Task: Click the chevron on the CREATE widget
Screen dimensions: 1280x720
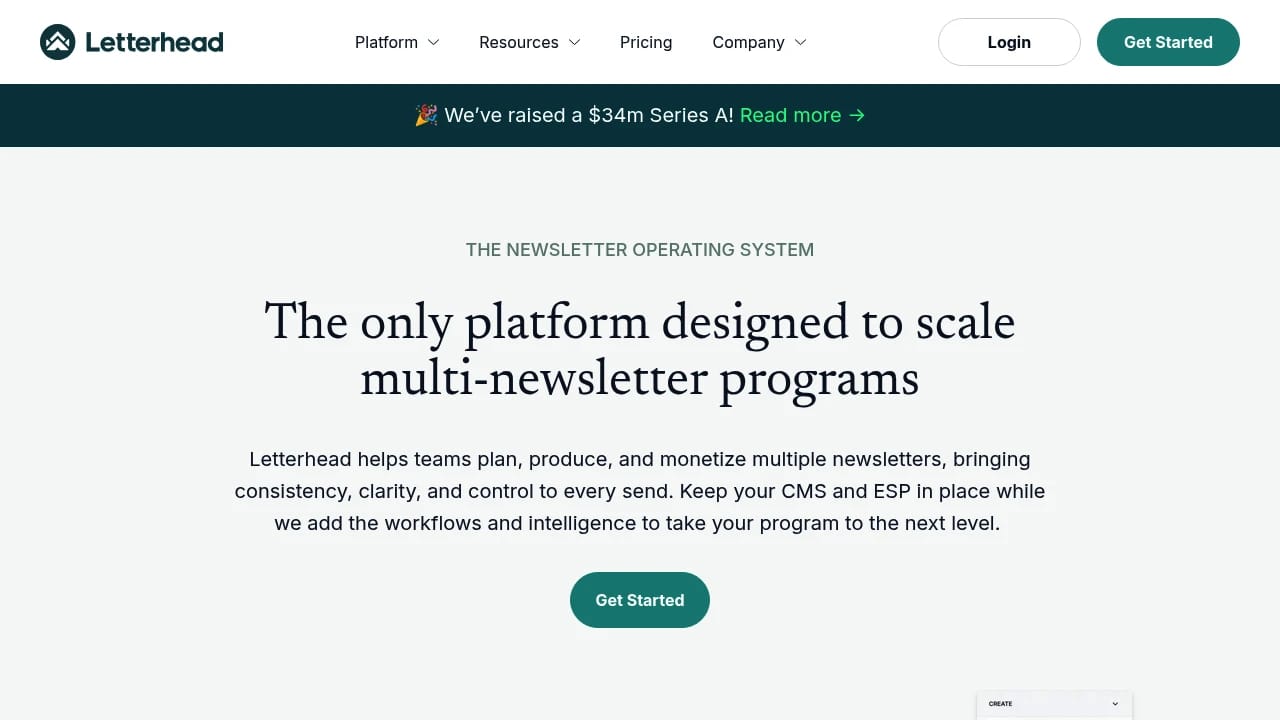Action: (x=1115, y=703)
